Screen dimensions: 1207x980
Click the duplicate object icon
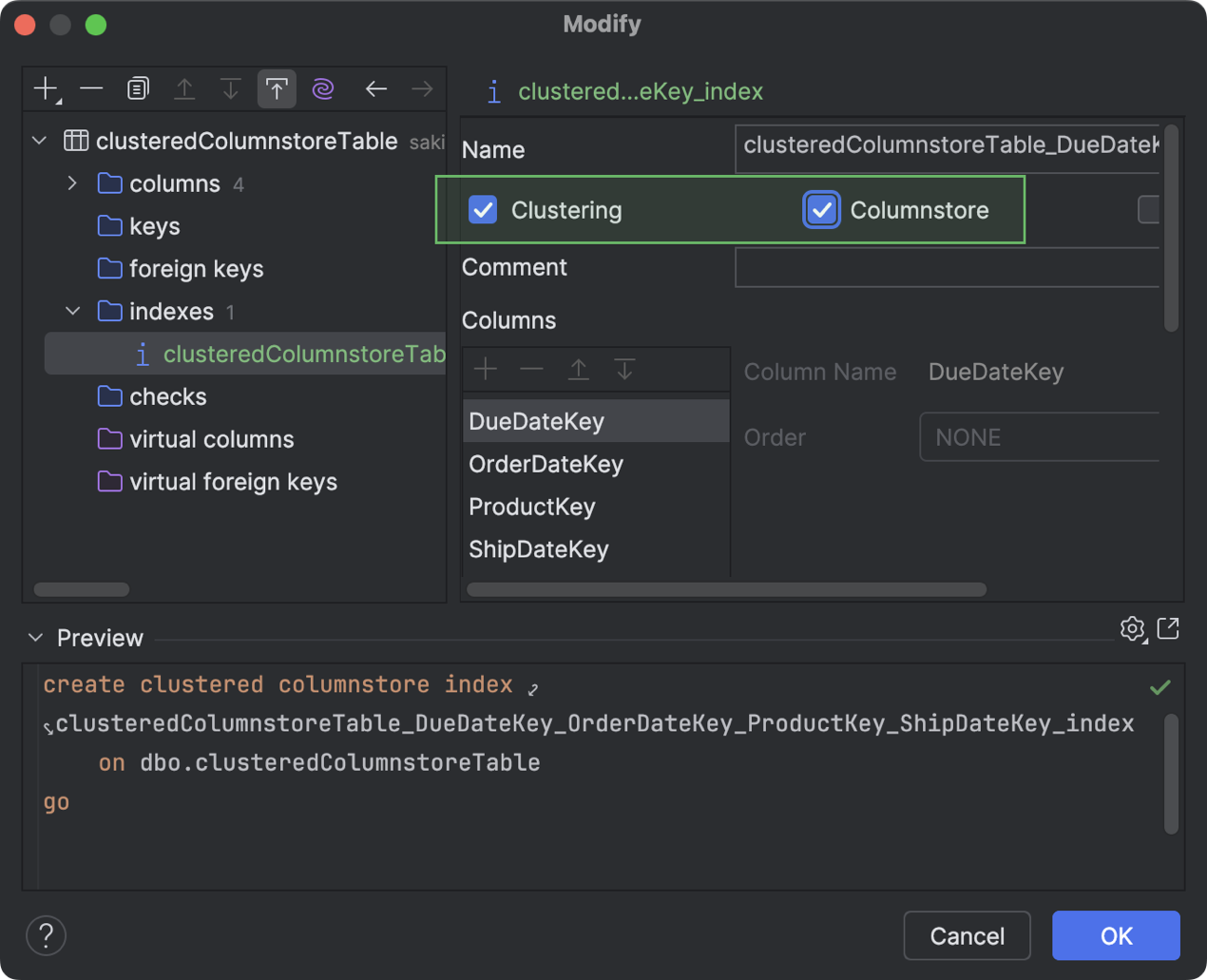click(138, 89)
